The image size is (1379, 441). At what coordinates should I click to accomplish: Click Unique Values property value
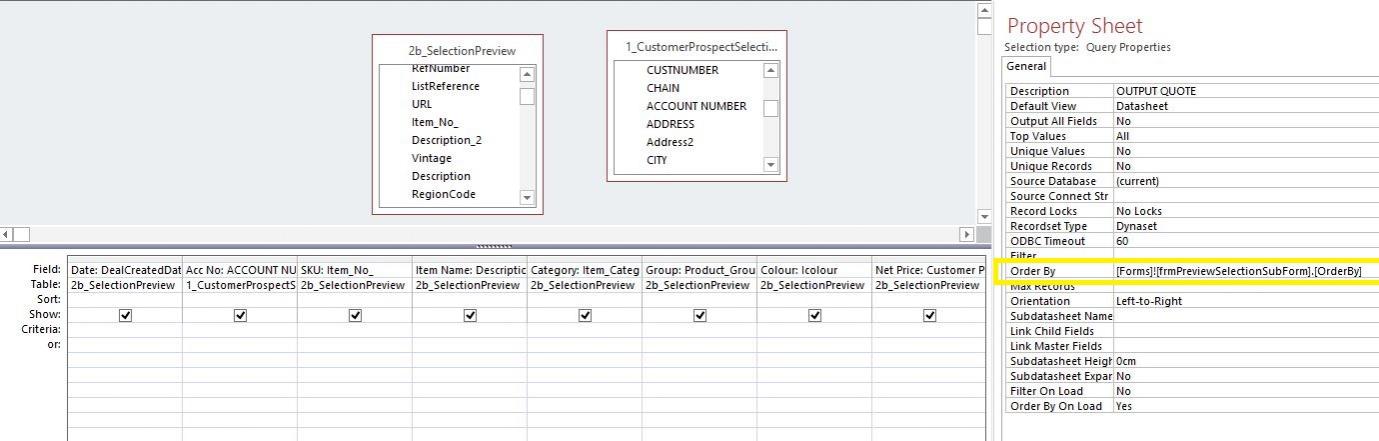[x=1246, y=151]
